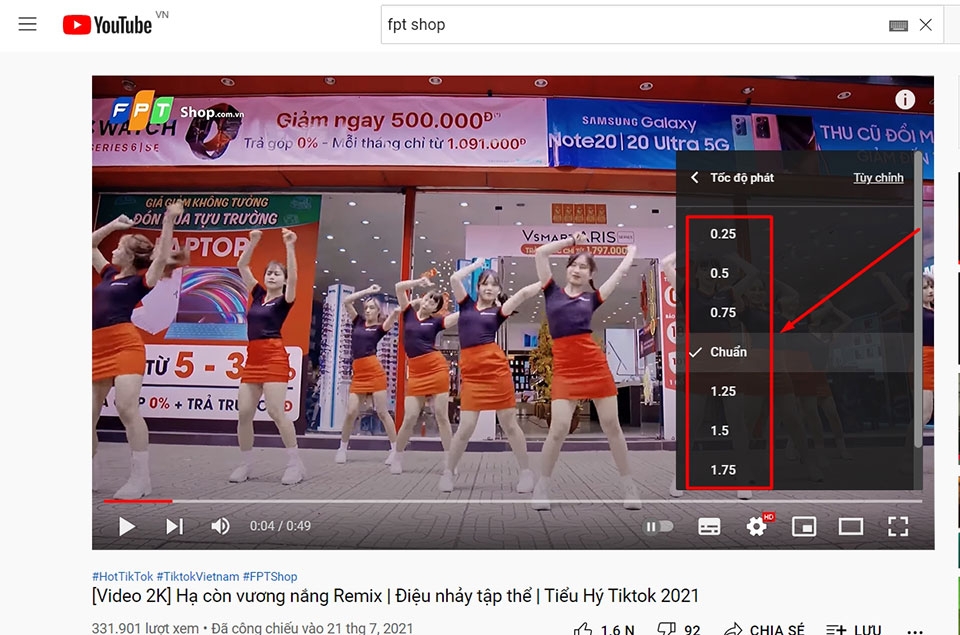The image size is (960, 635).
Task: Enter full screen mode
Action: pos(898,526)
